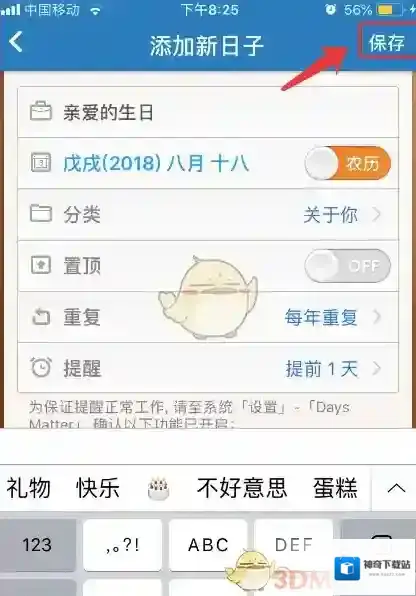Turn on the 置顶 OFF switch
Image resolution: width=416 pixels, height=596 pixels.
348,265
